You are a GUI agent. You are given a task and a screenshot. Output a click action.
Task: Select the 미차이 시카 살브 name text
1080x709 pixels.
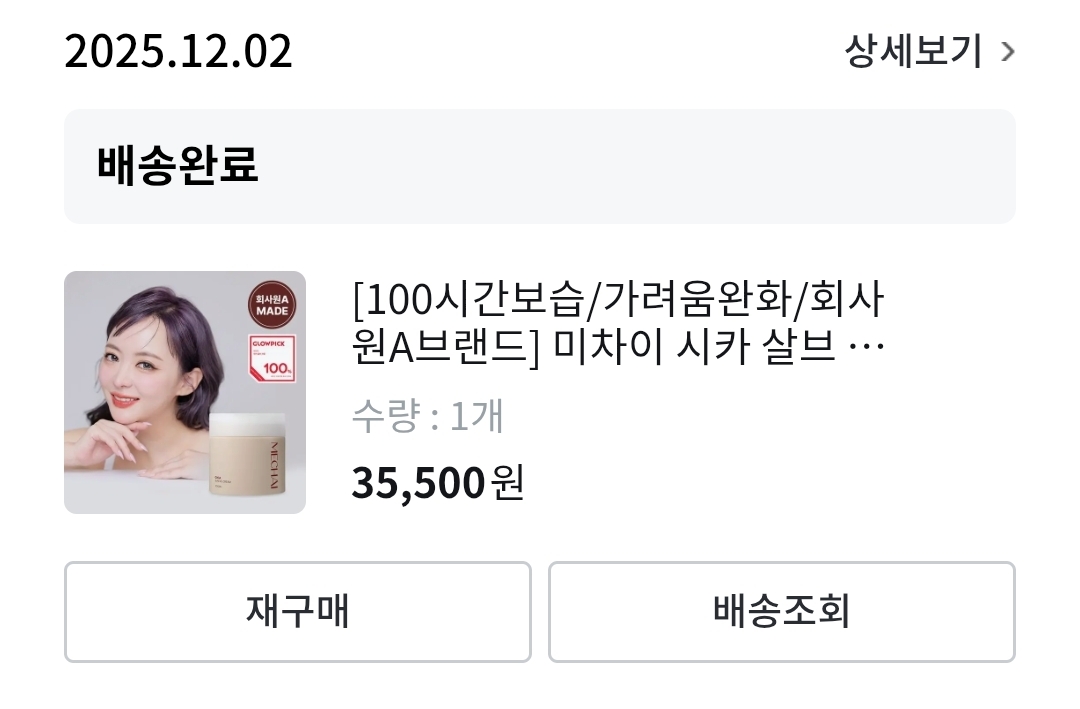[694, 347]
